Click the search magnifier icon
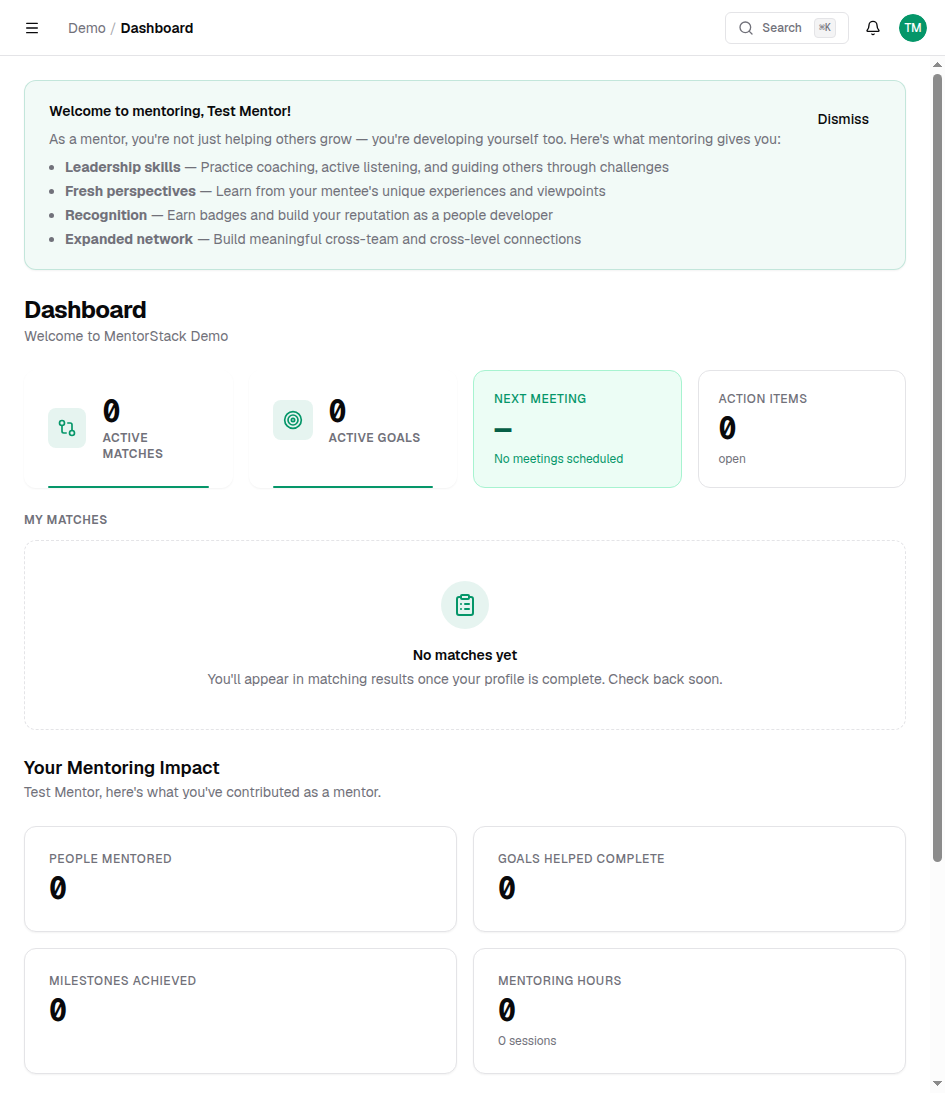This screenshot has width=945, height=1093. 746,27
